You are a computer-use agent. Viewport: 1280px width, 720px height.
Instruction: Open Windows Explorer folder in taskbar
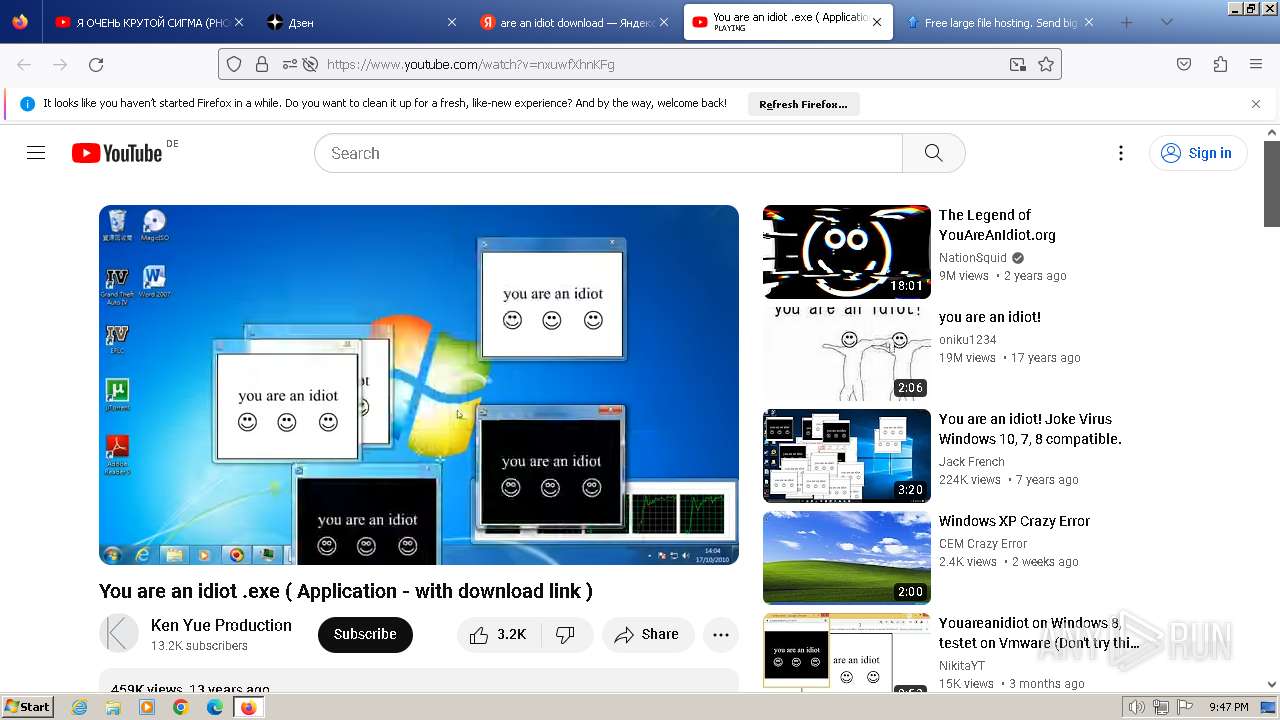tap(113, 707)
